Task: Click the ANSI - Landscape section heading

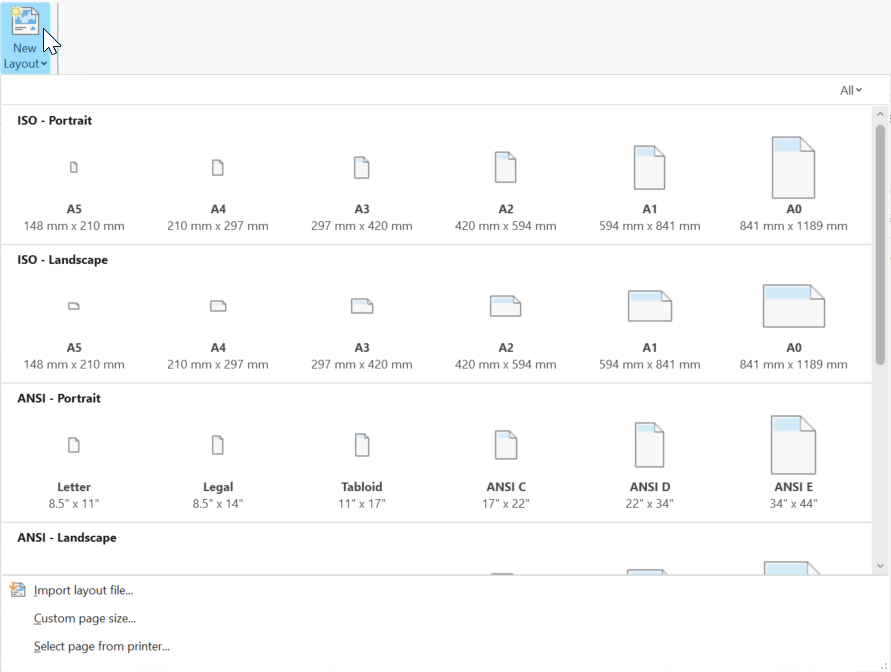Action: pos(67,537)
